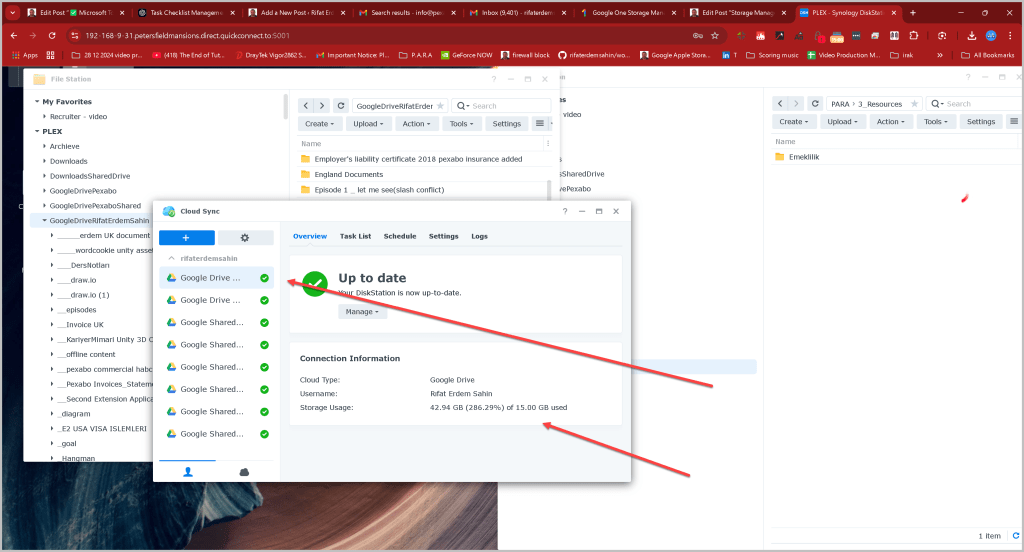Image resolution: width=1024 pixels, height=552 pixels.
Task: Click Settings button in the PARA window toolbar
Action: tap(981, 122)
